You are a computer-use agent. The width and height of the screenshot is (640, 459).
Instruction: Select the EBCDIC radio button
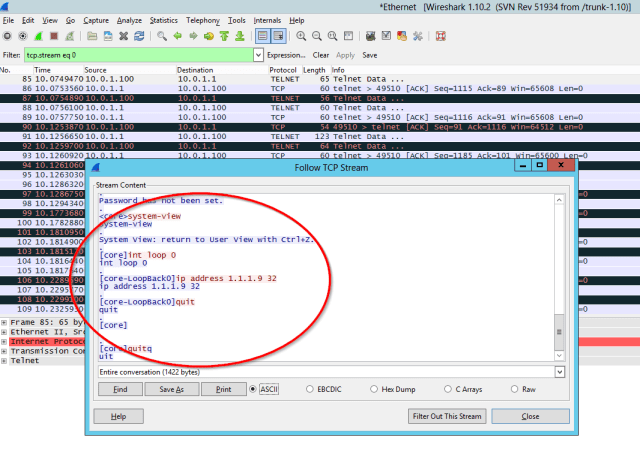tap(310, 389)
